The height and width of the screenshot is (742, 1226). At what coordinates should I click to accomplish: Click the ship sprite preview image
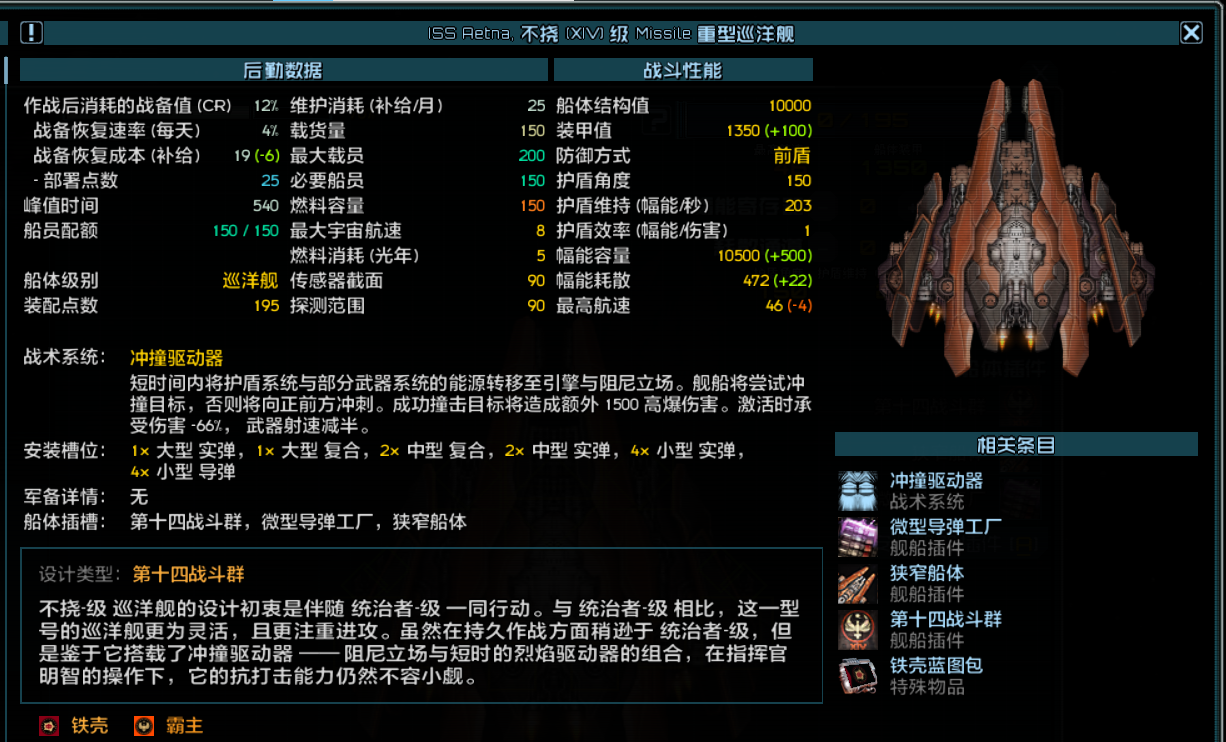click(1015, 228)
